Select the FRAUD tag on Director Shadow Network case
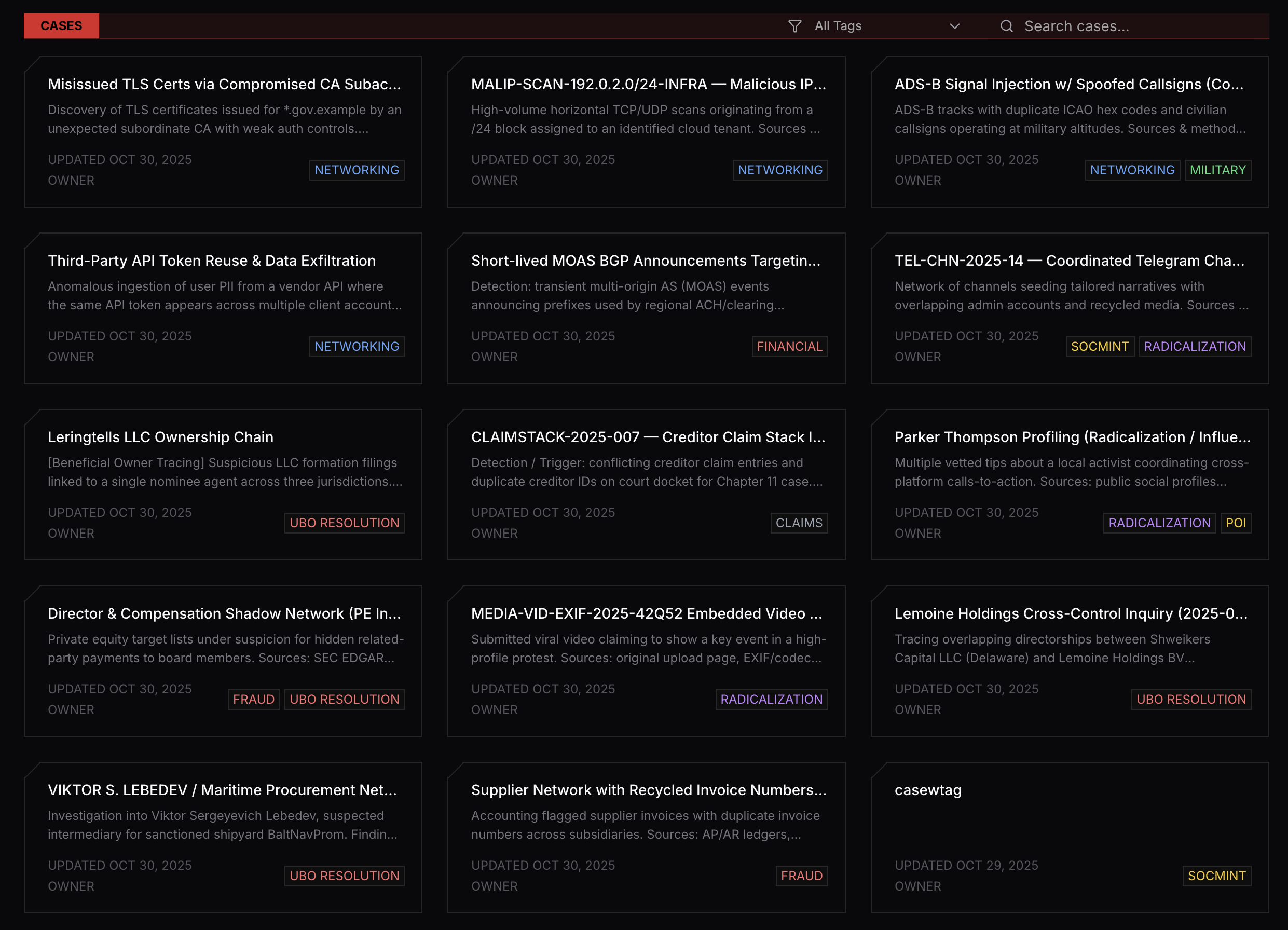Viewport: 1288px width, 930px height. (x=253, y=700)
